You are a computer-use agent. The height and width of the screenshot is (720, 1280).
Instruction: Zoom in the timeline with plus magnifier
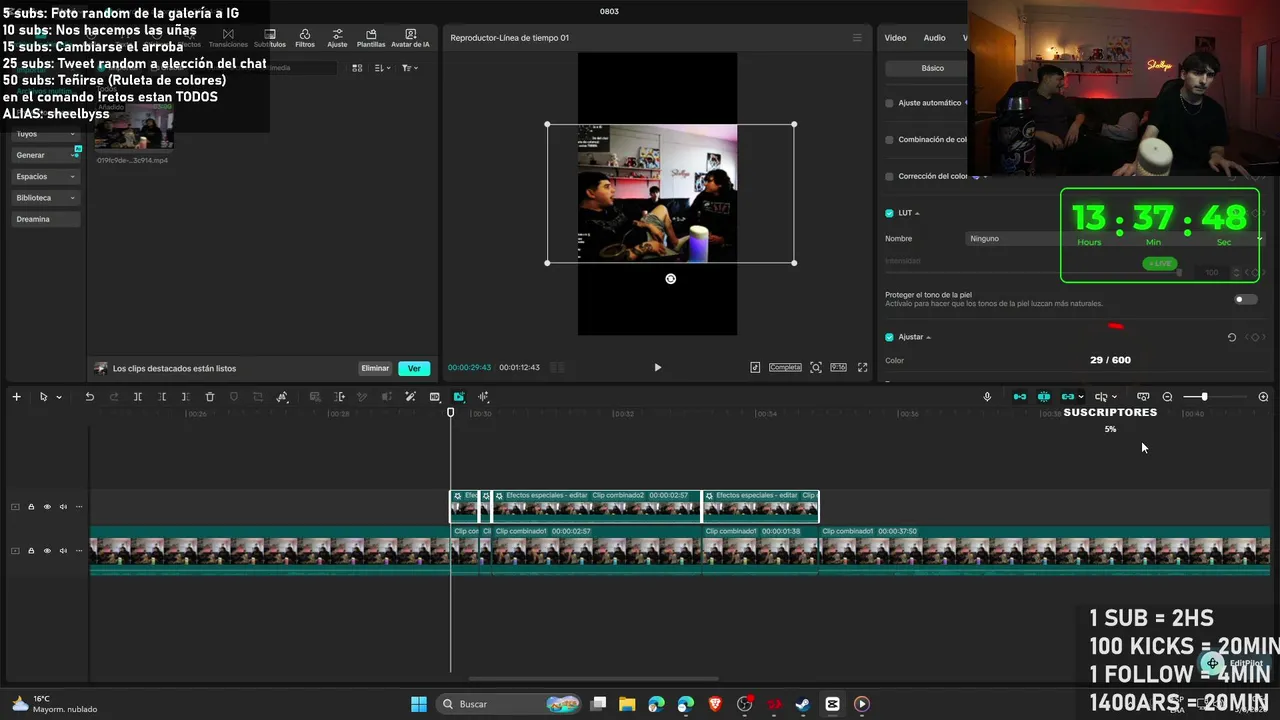pyautogui.click(x=1263, y=397)
